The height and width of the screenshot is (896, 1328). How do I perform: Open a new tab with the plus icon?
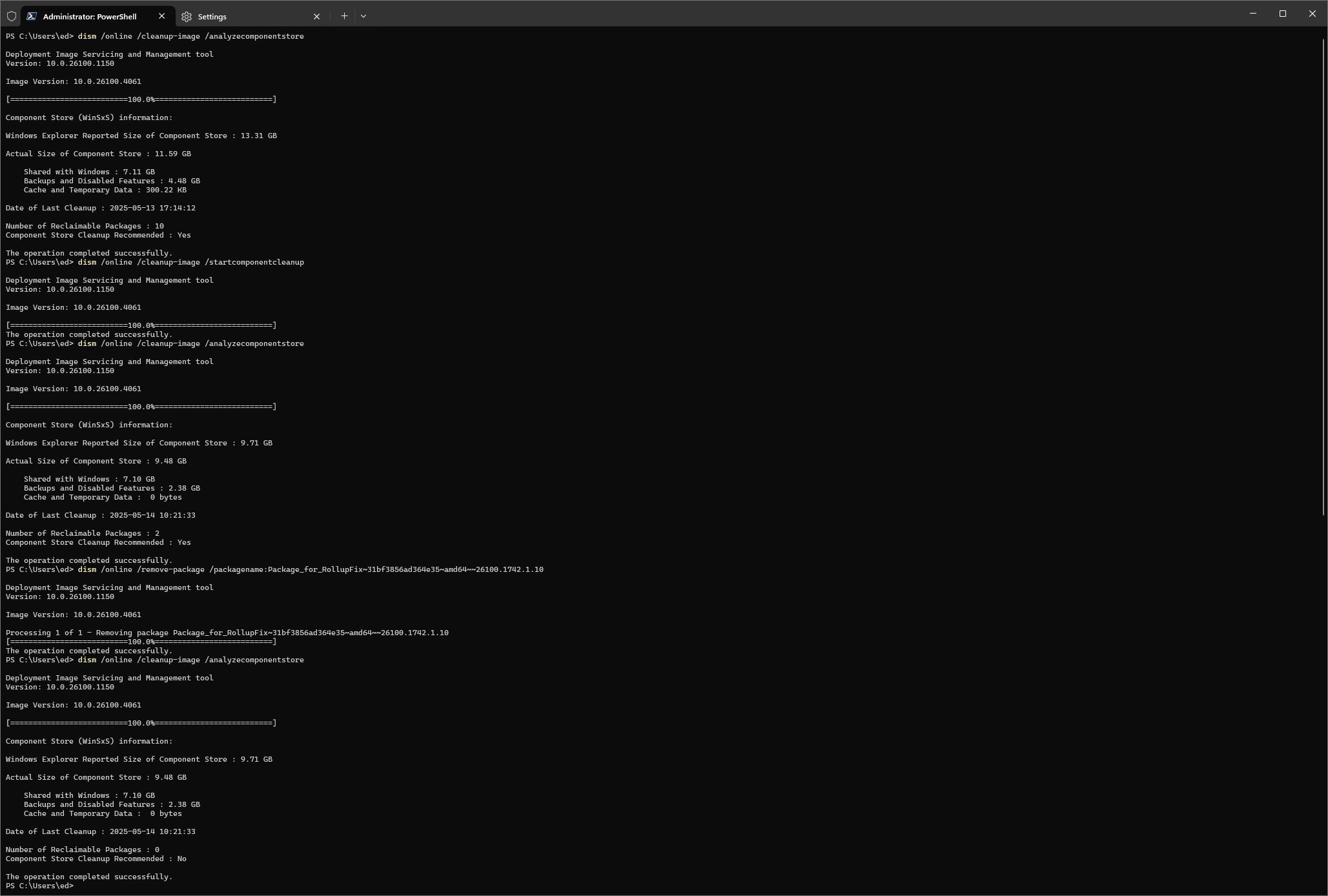344,15
